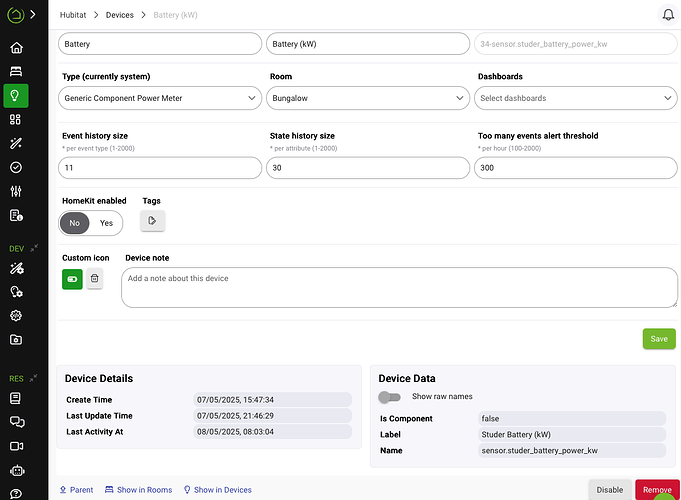The width and height of the screenshot is (681, 500).
Task: Open the Room dropdown showing Bungalow
Action: click(x=368, y=98)
